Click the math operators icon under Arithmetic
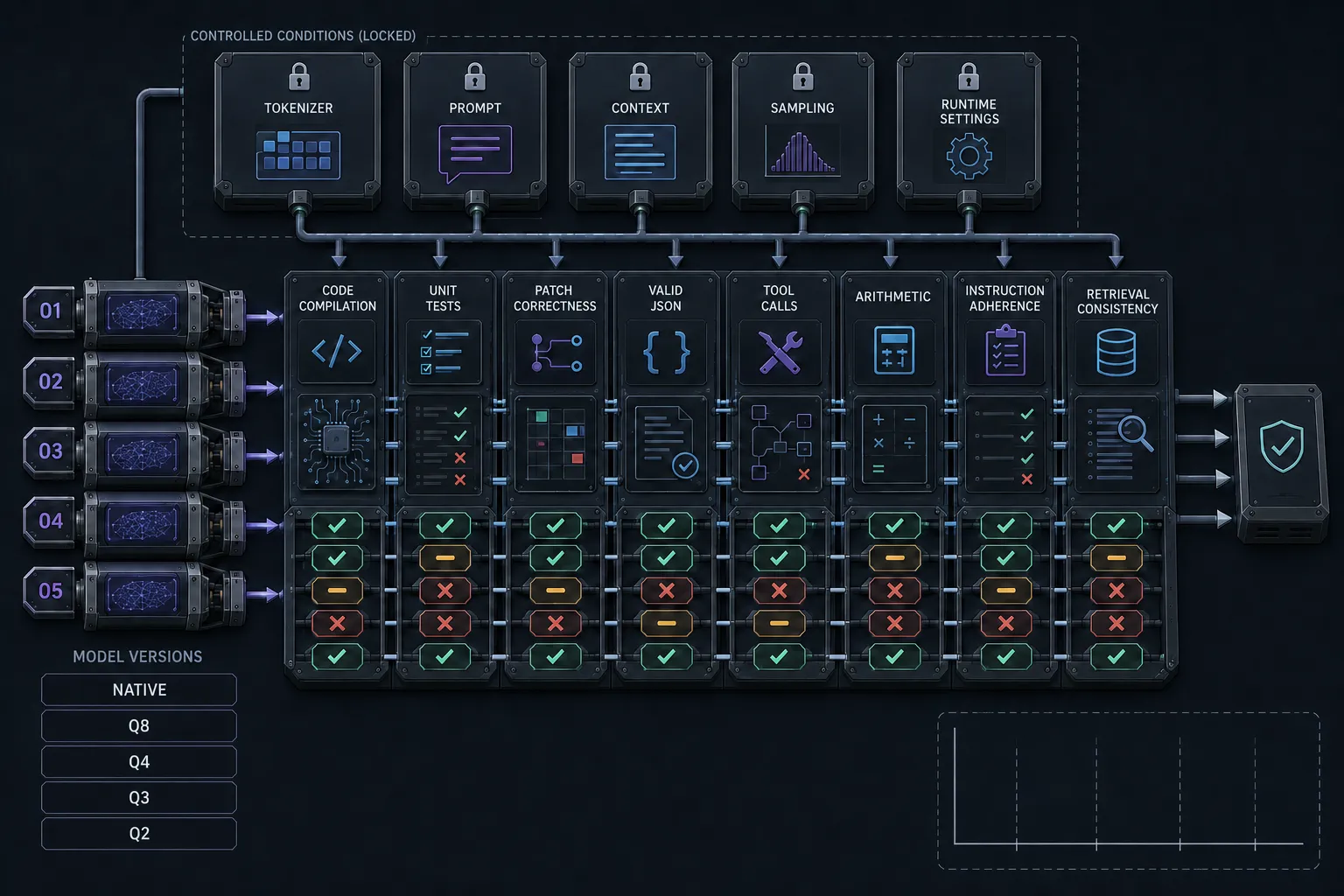 point(893,443)
